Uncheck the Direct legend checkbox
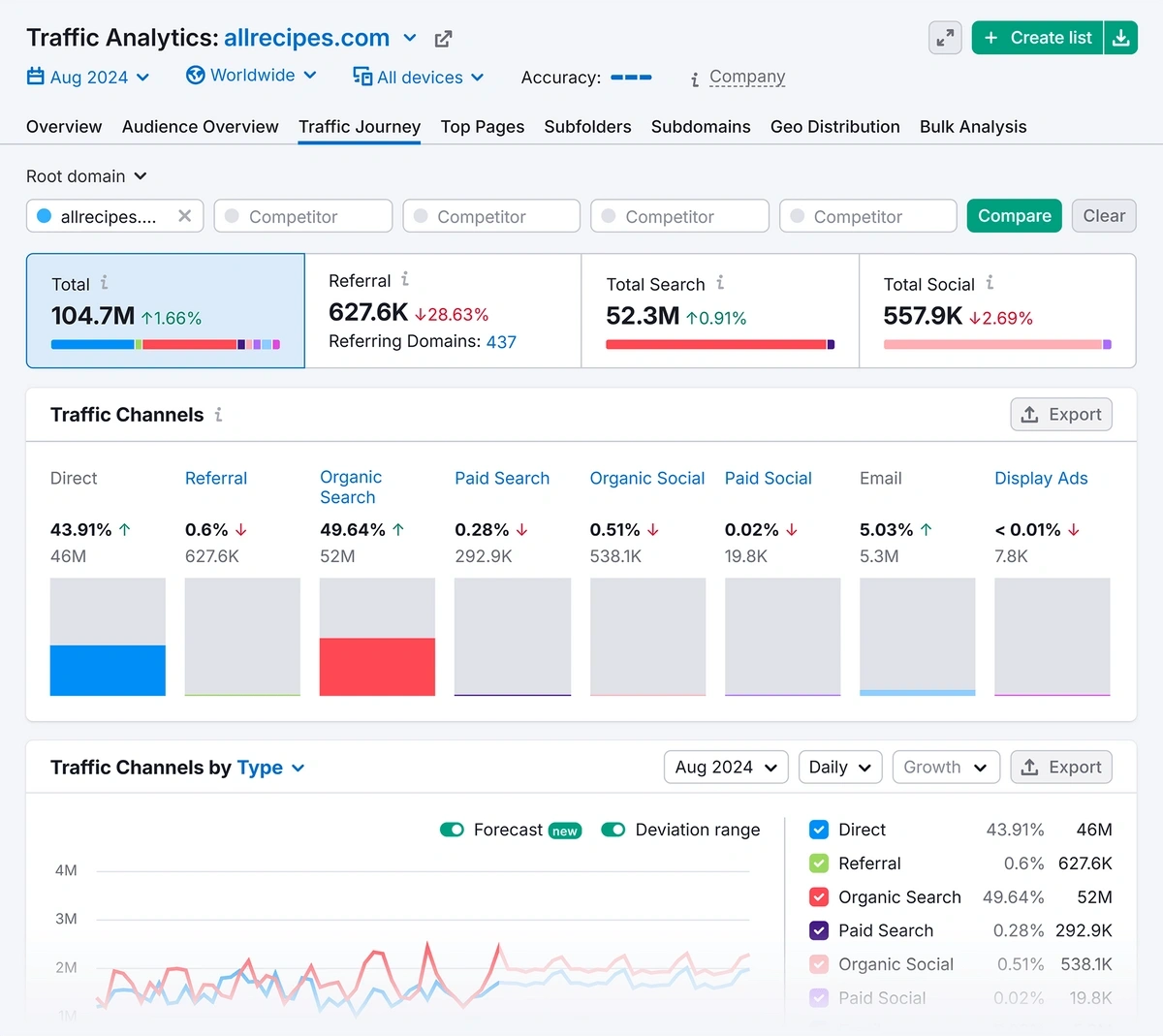Image resolution: width=1163 pixels, height=1036 pixels. pos(819,830)
